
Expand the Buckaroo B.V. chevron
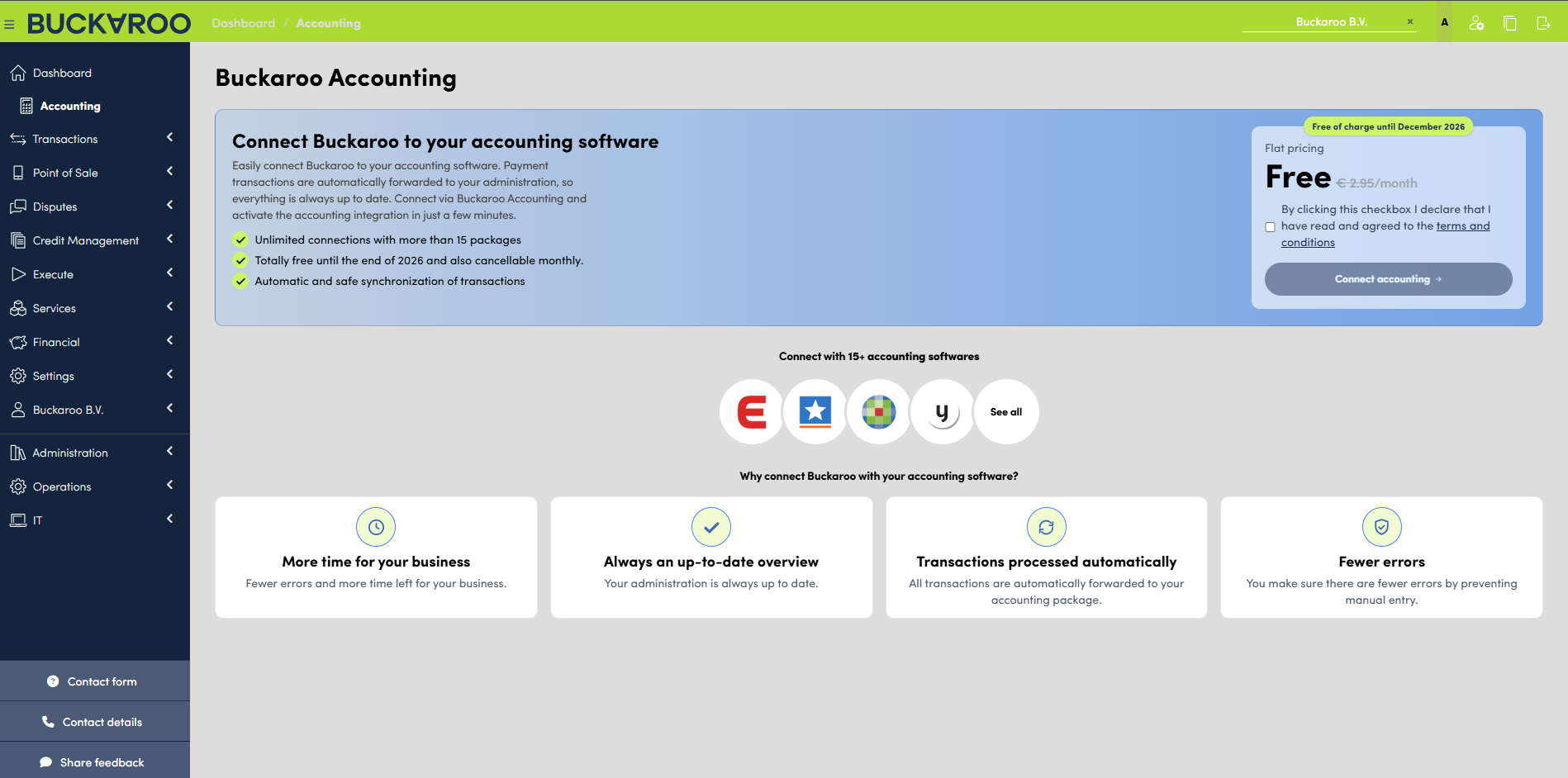pyautogui.click(x=170, y=408)
